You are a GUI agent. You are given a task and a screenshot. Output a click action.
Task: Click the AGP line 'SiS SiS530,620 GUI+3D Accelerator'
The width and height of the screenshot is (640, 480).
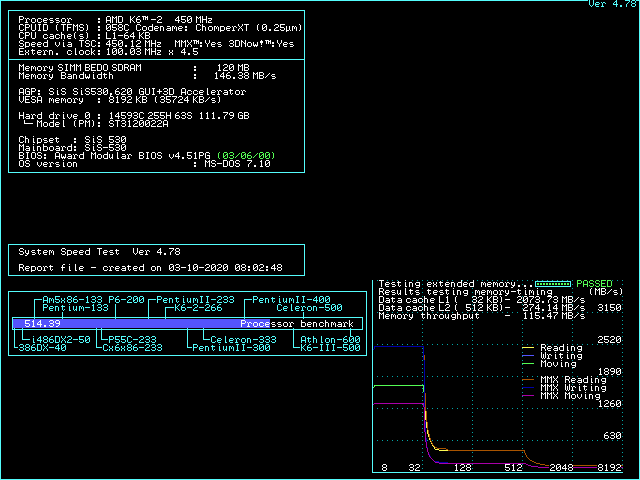(147, 92)
